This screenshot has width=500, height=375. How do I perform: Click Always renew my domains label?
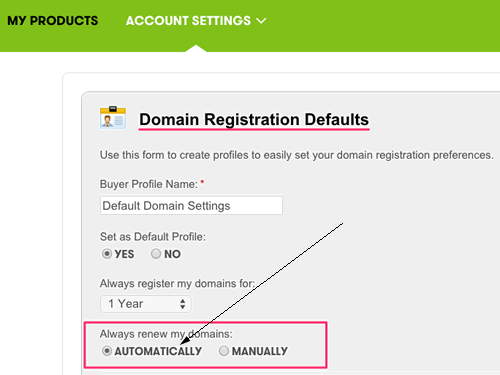166,334
